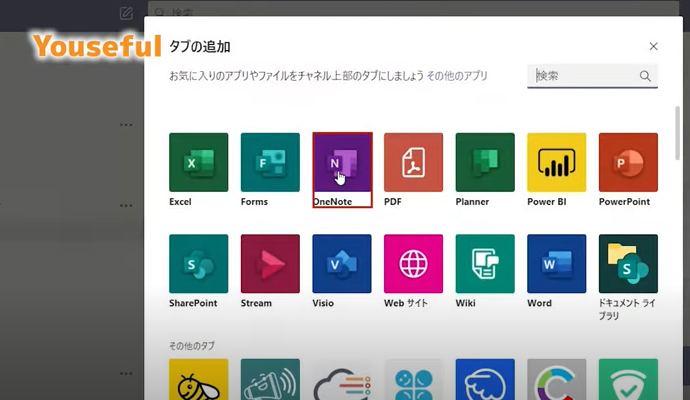This screenshot has width=690, height=400.
Task: Add the OneNote tab app
Action: [342, 162]
